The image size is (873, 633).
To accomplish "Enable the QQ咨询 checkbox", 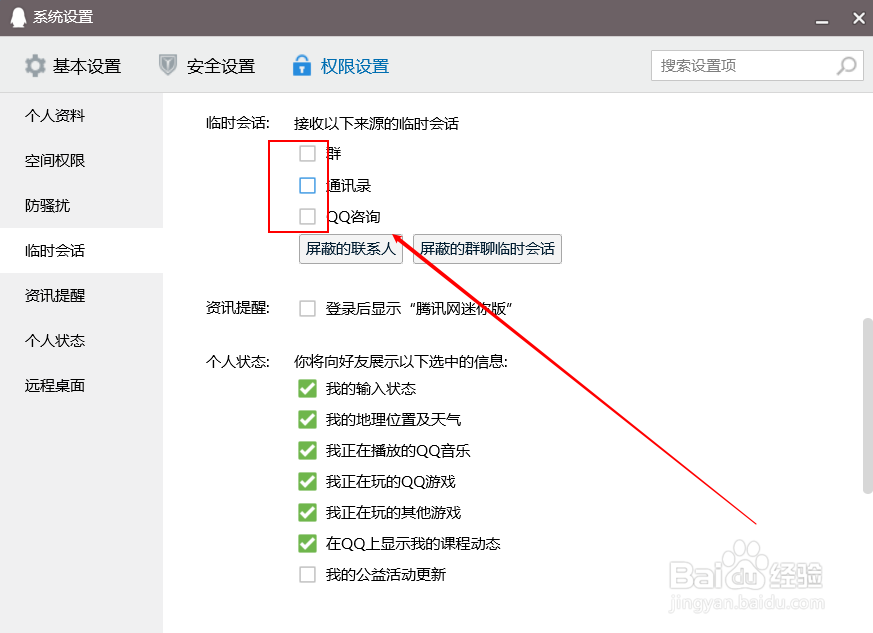I will 307,216.
